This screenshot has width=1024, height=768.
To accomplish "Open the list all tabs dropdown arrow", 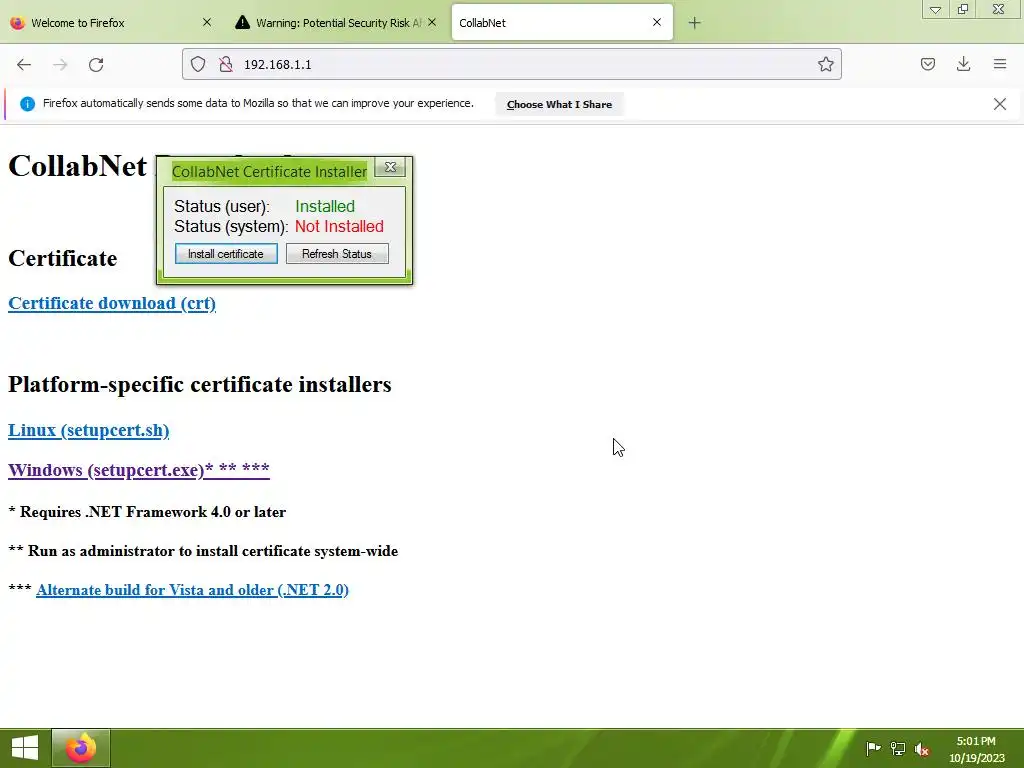I will 935,9.
